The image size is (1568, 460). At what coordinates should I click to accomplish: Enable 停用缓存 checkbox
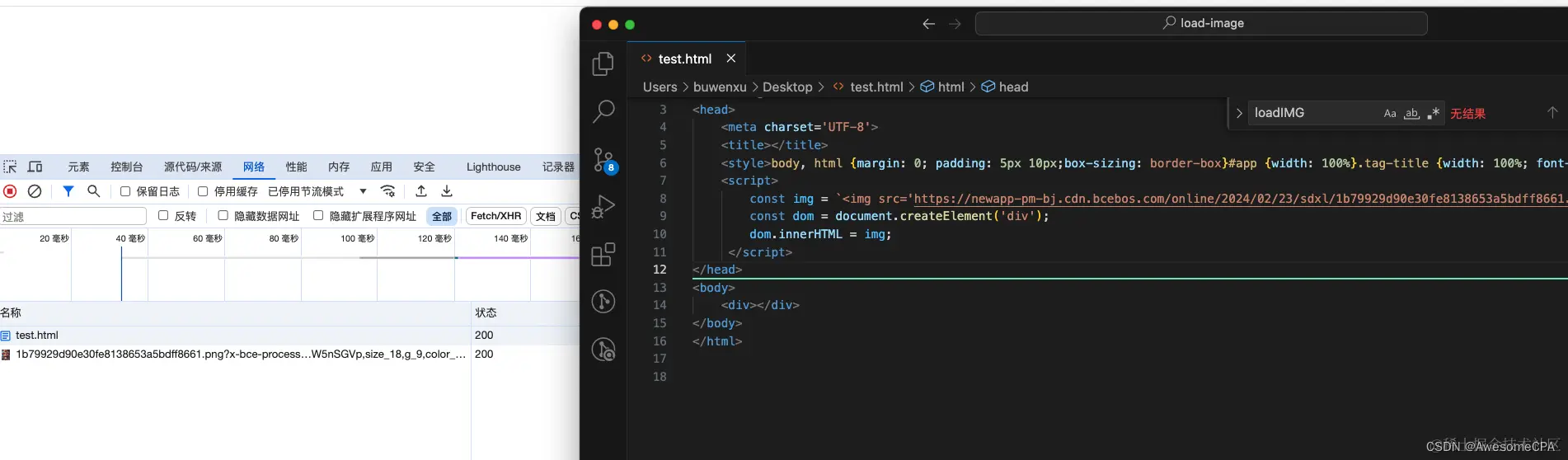(x=203, y=191)
